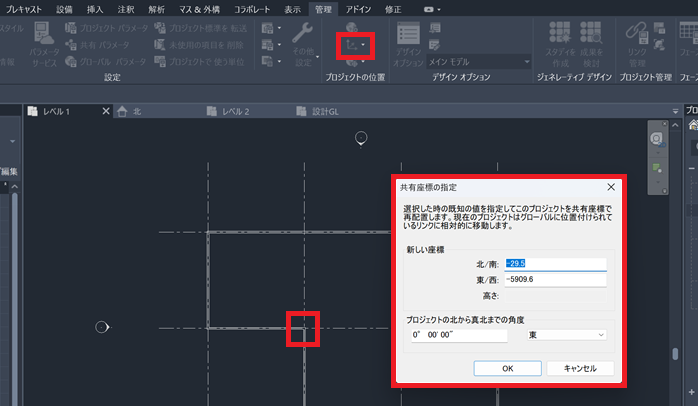Screen dimensions: 698x406
Task: Open プレキャスト ribbon tab
Action: point(24,9)
